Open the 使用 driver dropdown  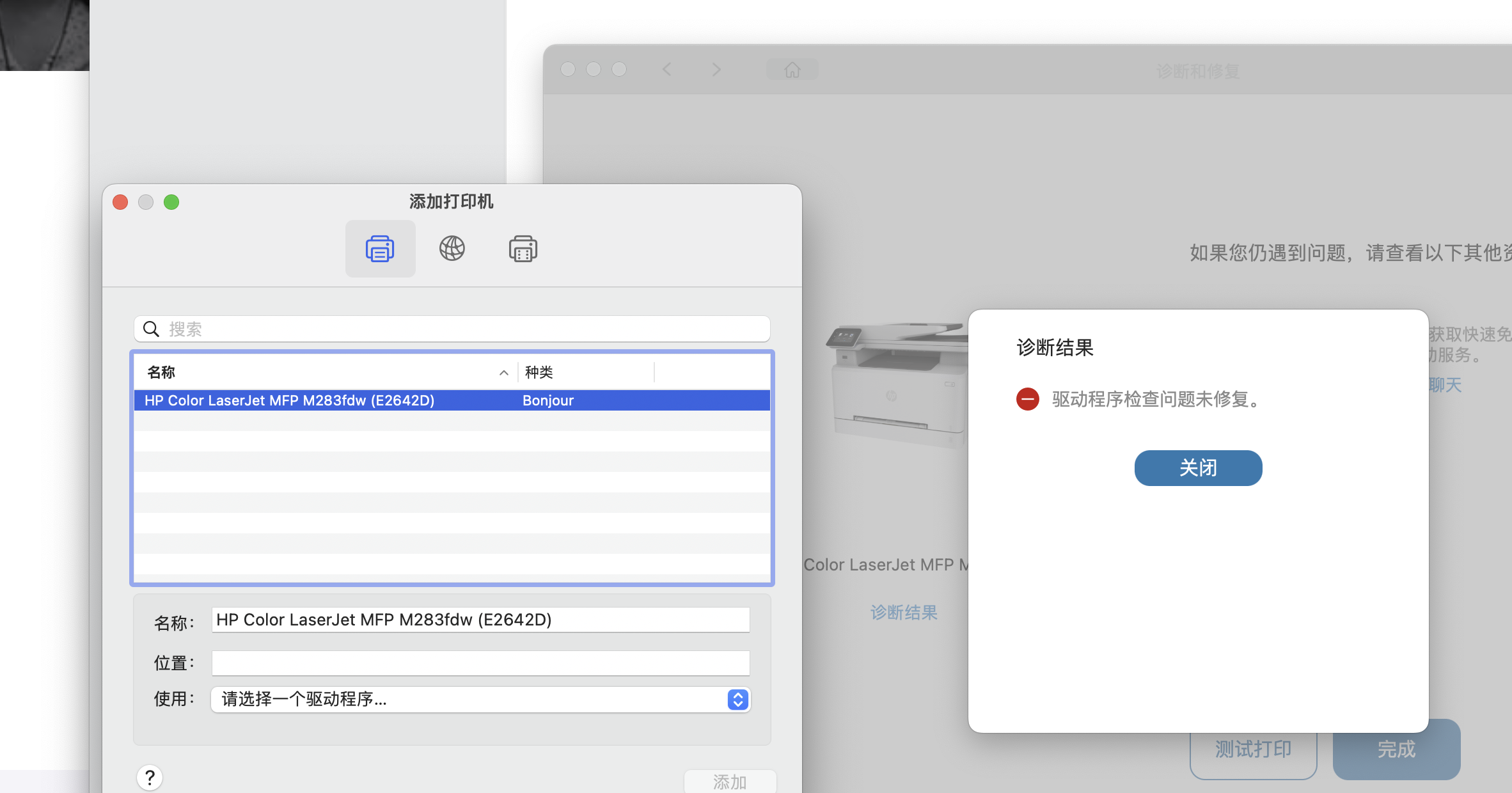pyautogui.click(x=480, y=700)
